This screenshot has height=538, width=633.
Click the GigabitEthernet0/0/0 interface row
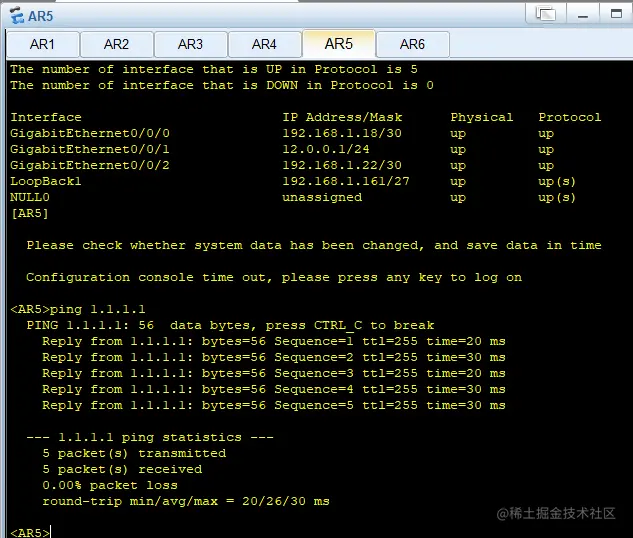(x=305, y=133)
